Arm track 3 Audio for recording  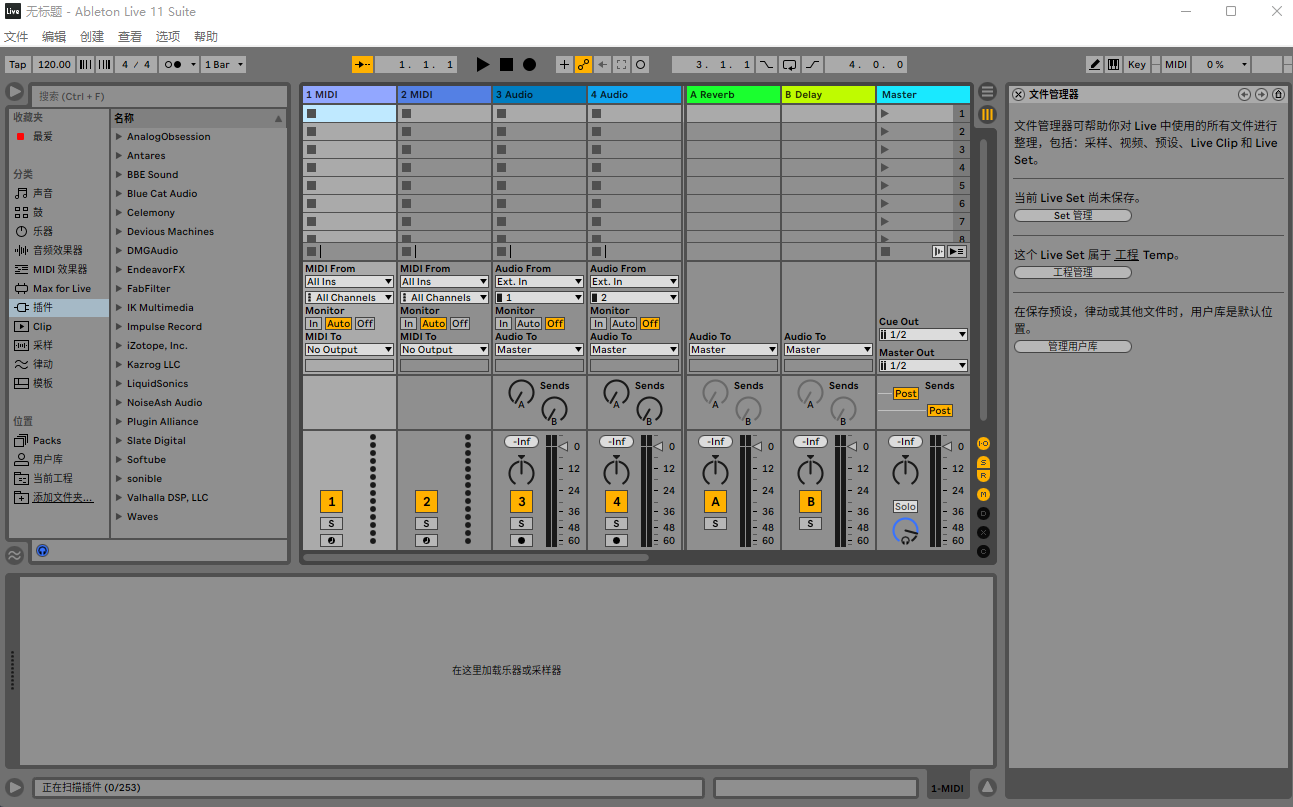tap(521, 540)
